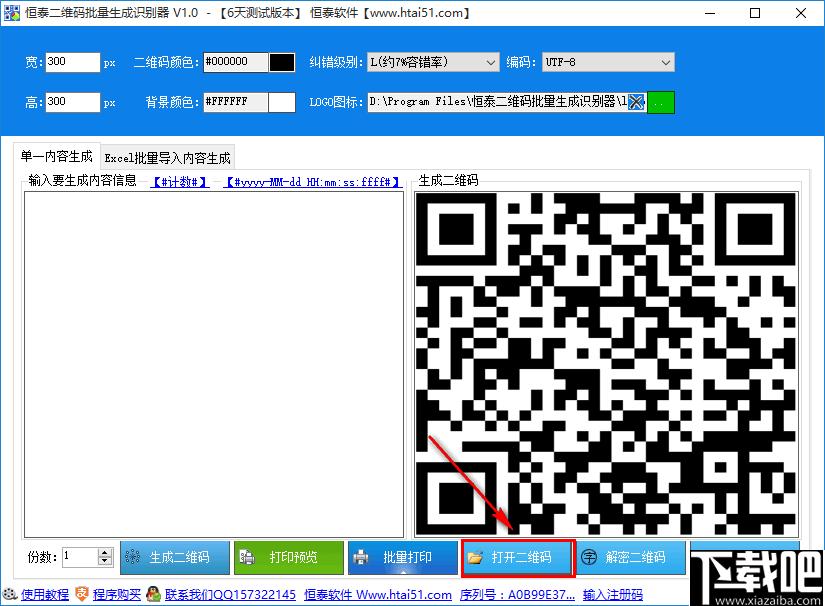Click the 序列号：A0B99E37... serial link
This screenshot has height=606, width=825.
[x=517, y=594]
